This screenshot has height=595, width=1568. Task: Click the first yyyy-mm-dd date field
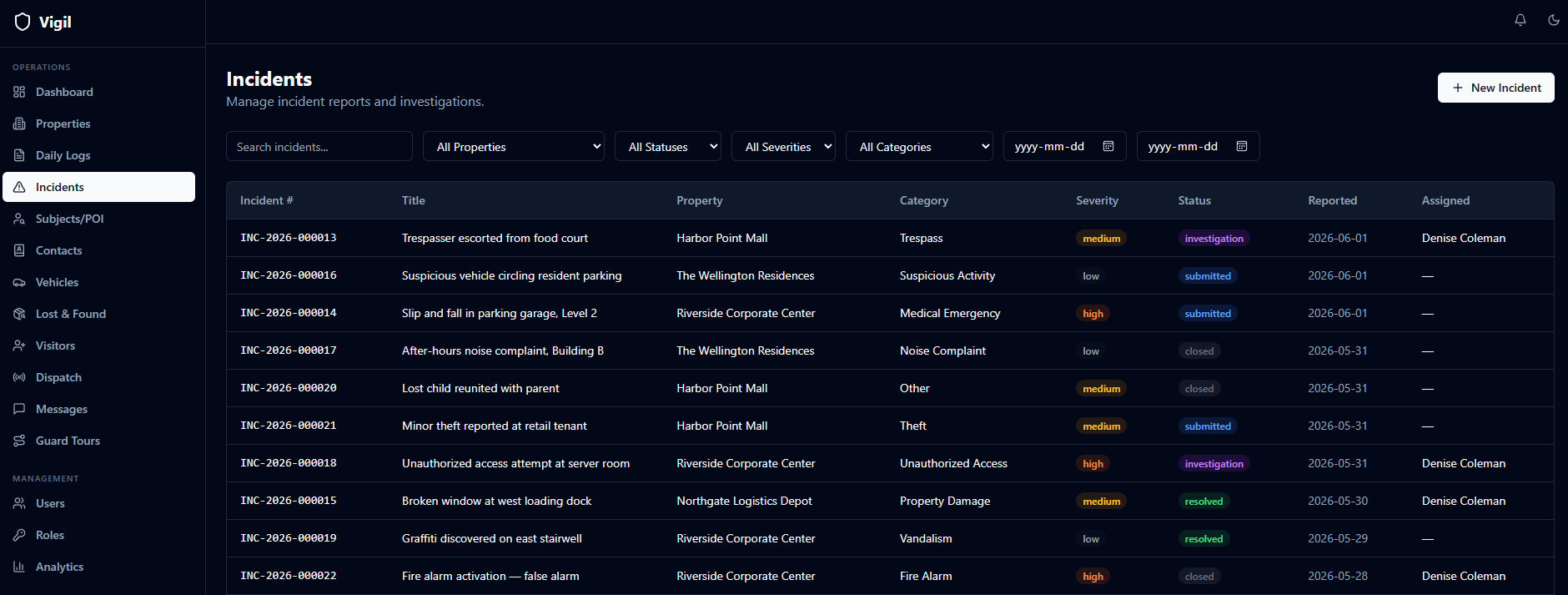(x=1065, y=146)
